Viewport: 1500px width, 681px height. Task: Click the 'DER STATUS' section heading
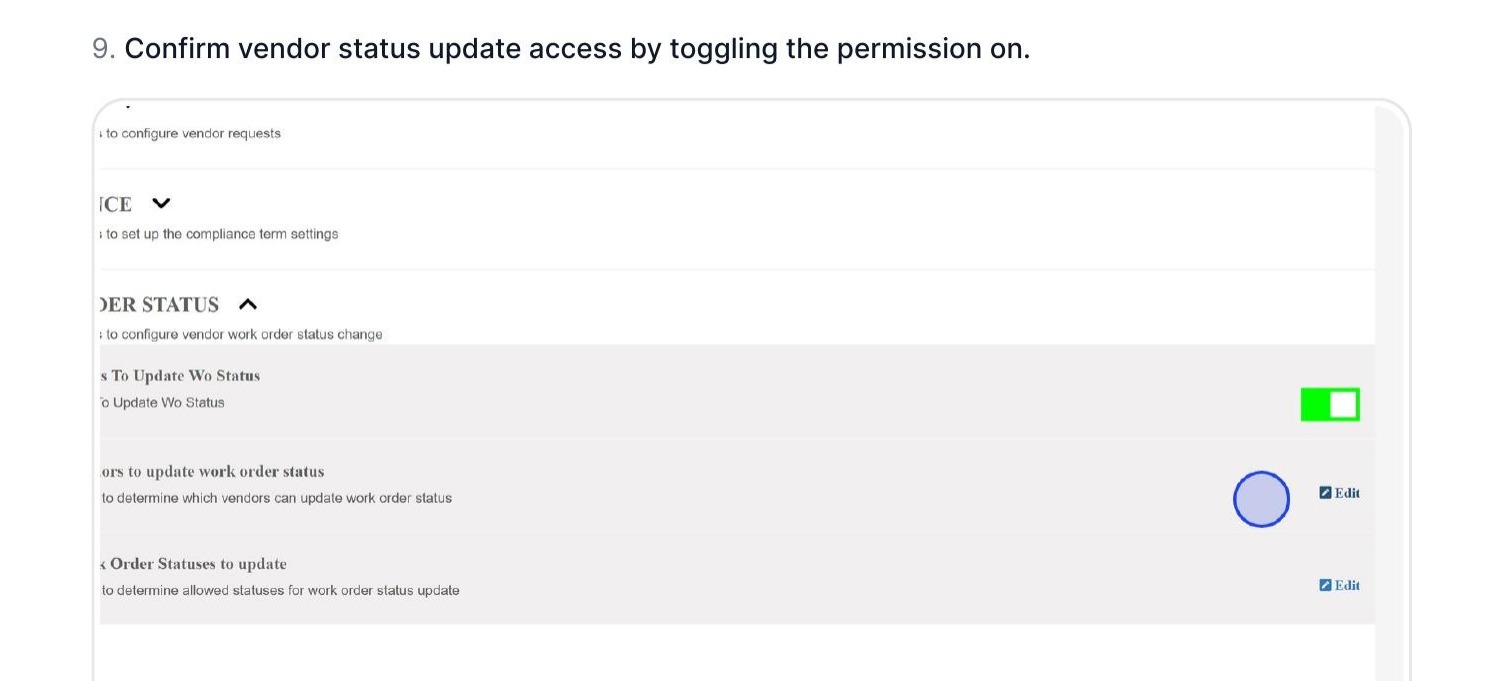(160, 305)
